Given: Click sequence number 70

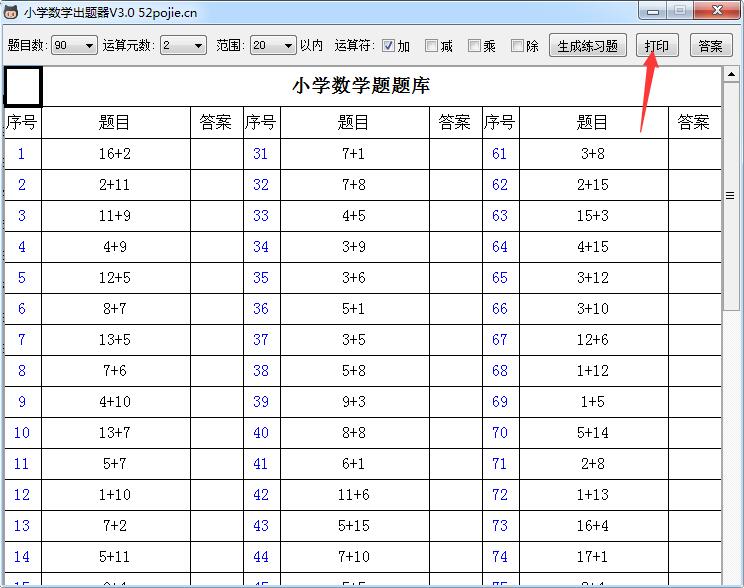Looking at the screenshot, I should tap(501, 433).
